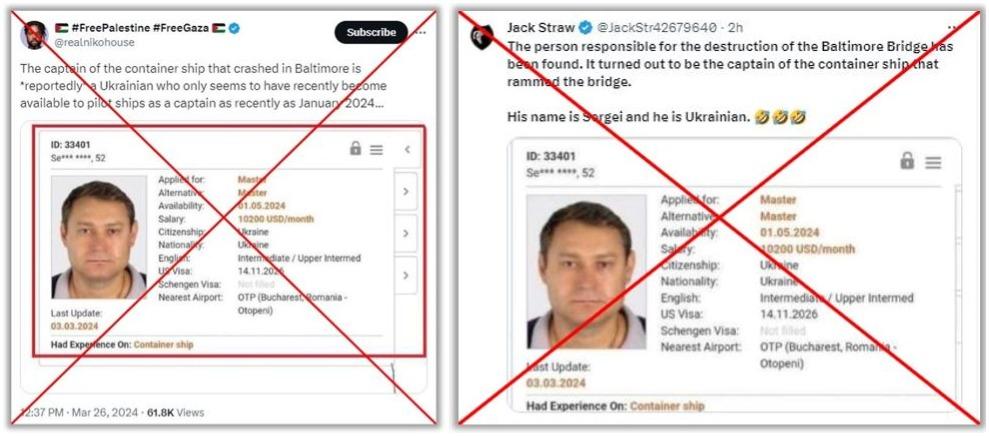Click Container ship link in left card

163,345
